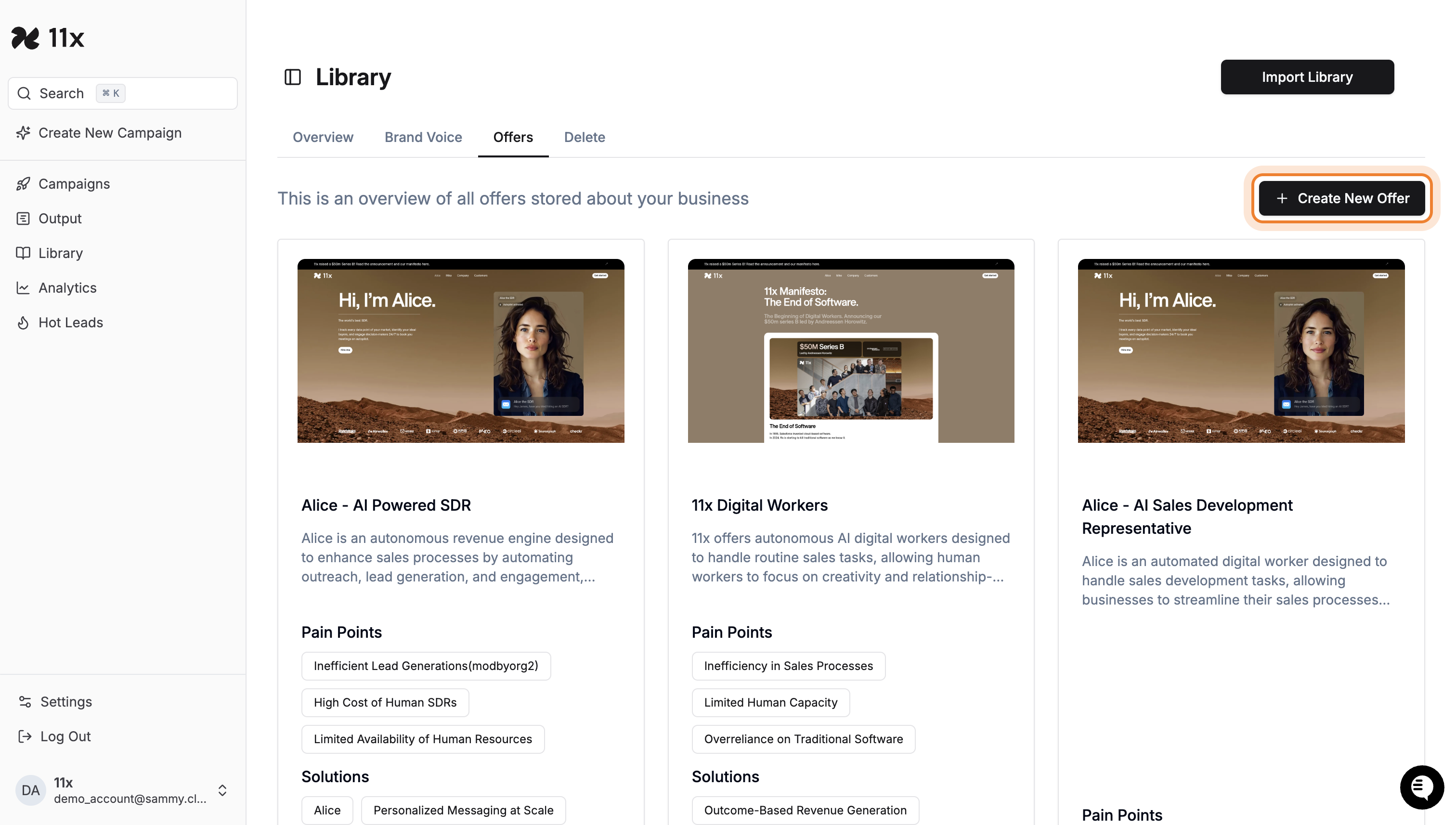Click Inefficiency in Sales Processes tag
The width and height of the screenshot is (1456, 825).
point(788,666)
